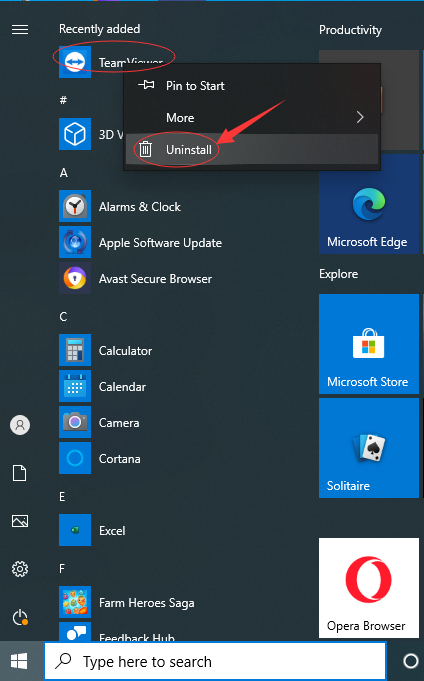Click the 'Farm Heroes Saga' label
This screenshot has width=424, height=681.
146,603
